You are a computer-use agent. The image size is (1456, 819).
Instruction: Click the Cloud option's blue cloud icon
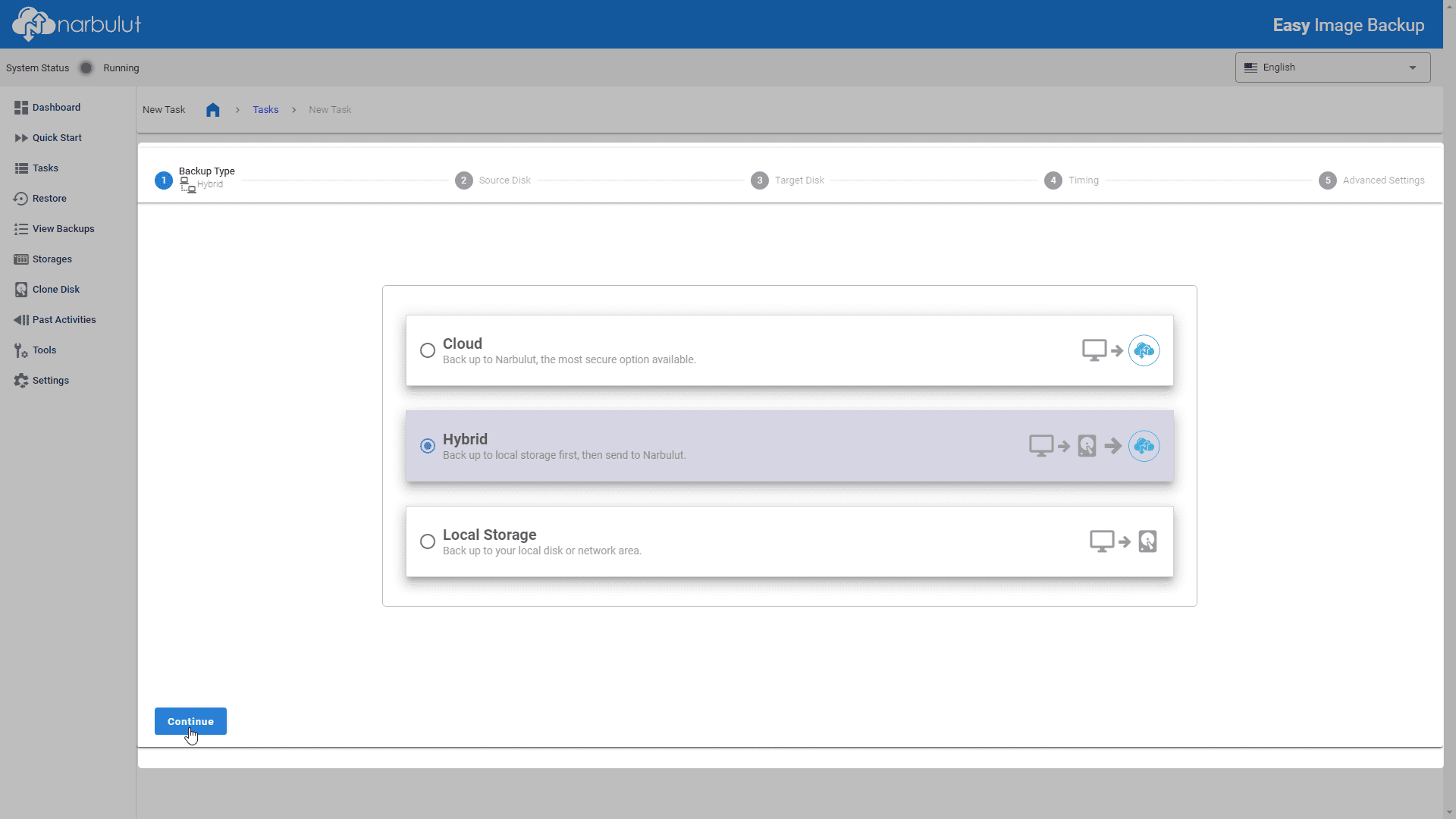point(1144,350)
